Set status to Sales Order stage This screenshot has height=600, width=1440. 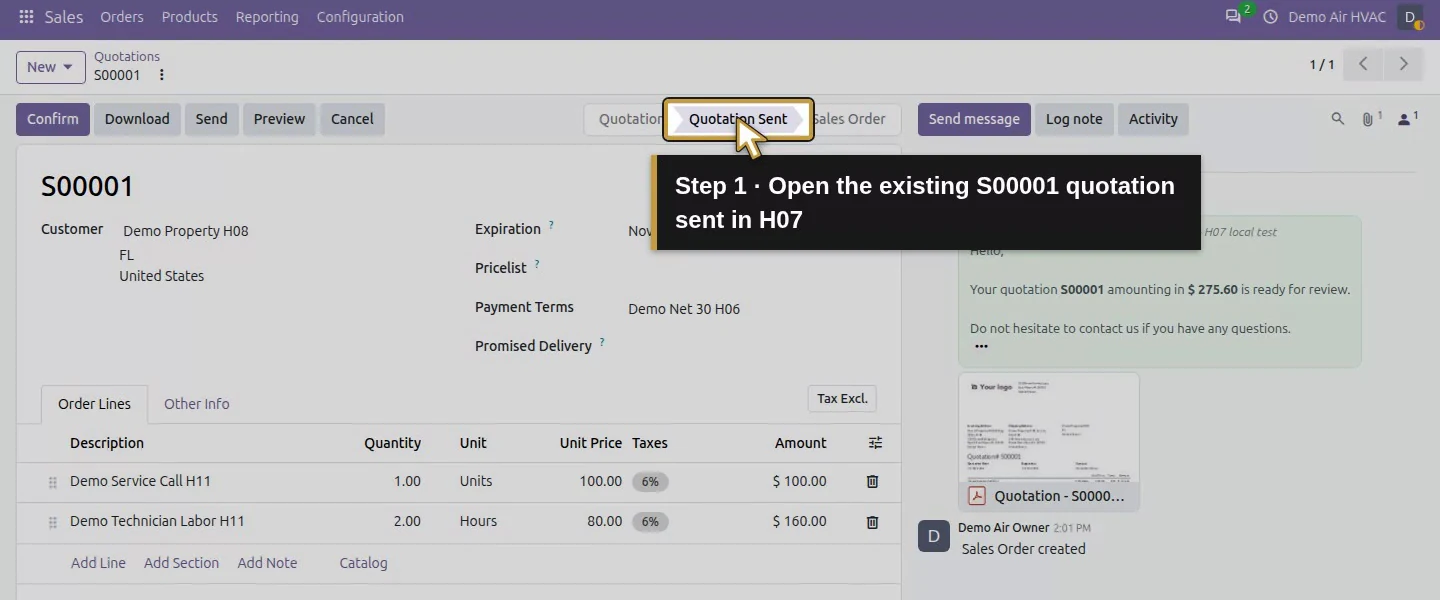(852, 119)
